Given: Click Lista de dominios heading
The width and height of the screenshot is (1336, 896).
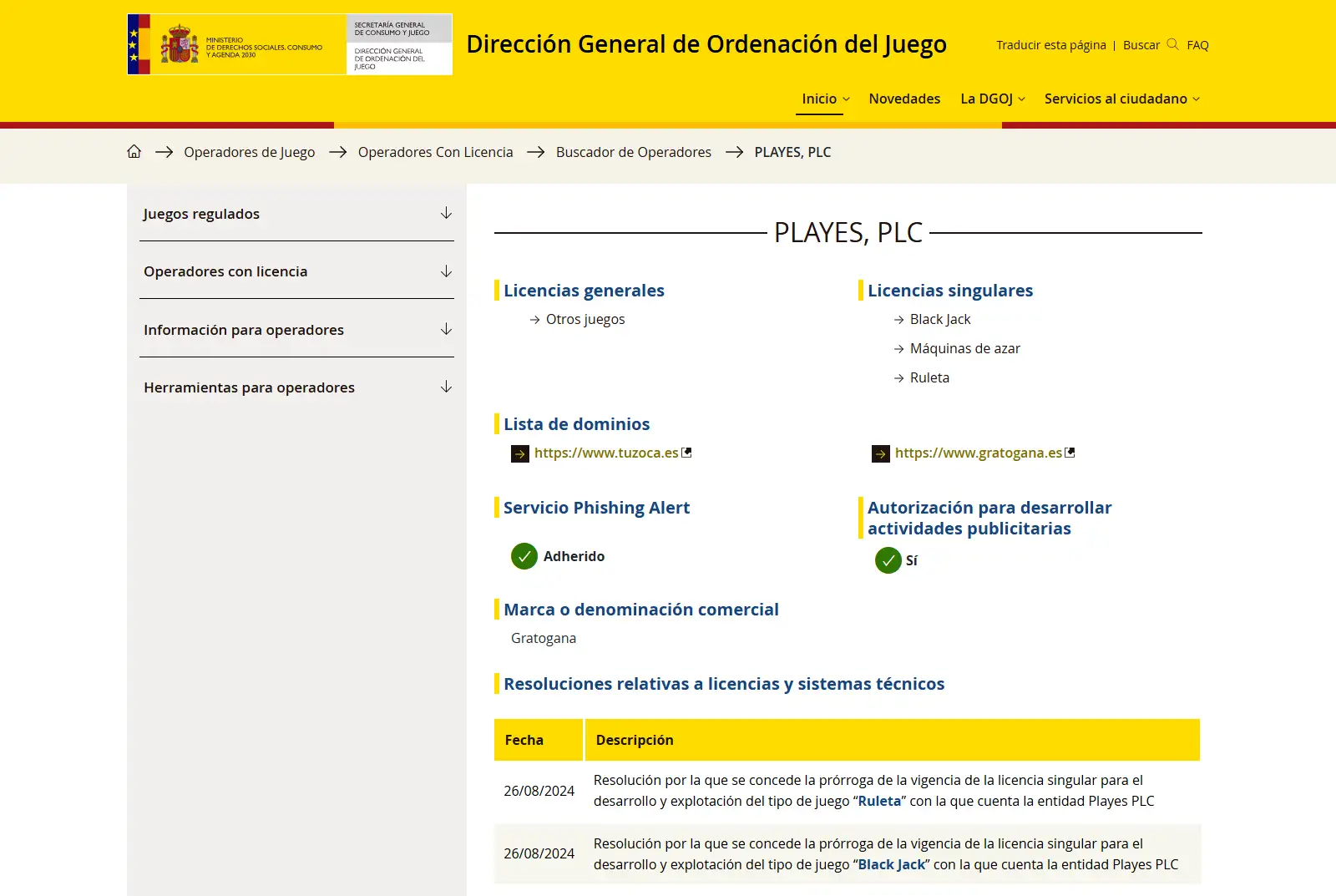Looking at the screenshot, I should click(576, 424).
